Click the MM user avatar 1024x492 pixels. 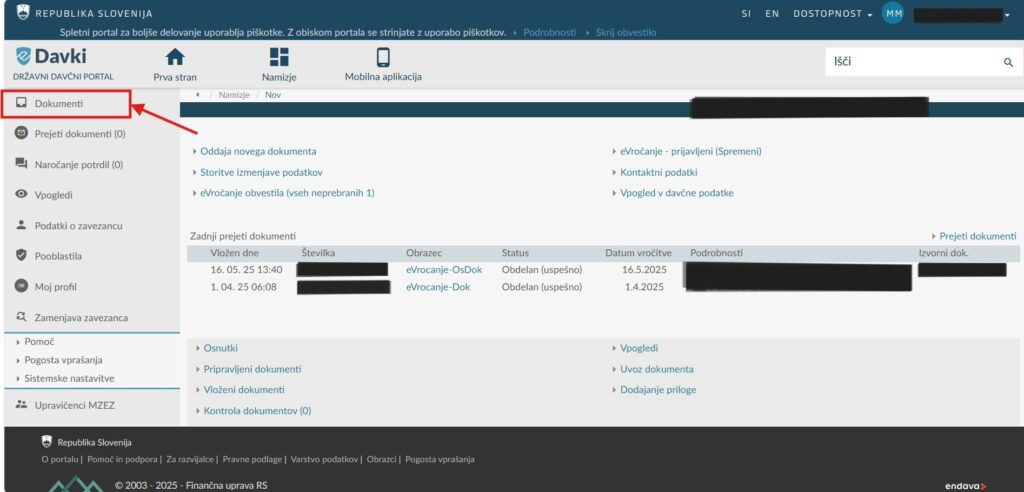893,14
